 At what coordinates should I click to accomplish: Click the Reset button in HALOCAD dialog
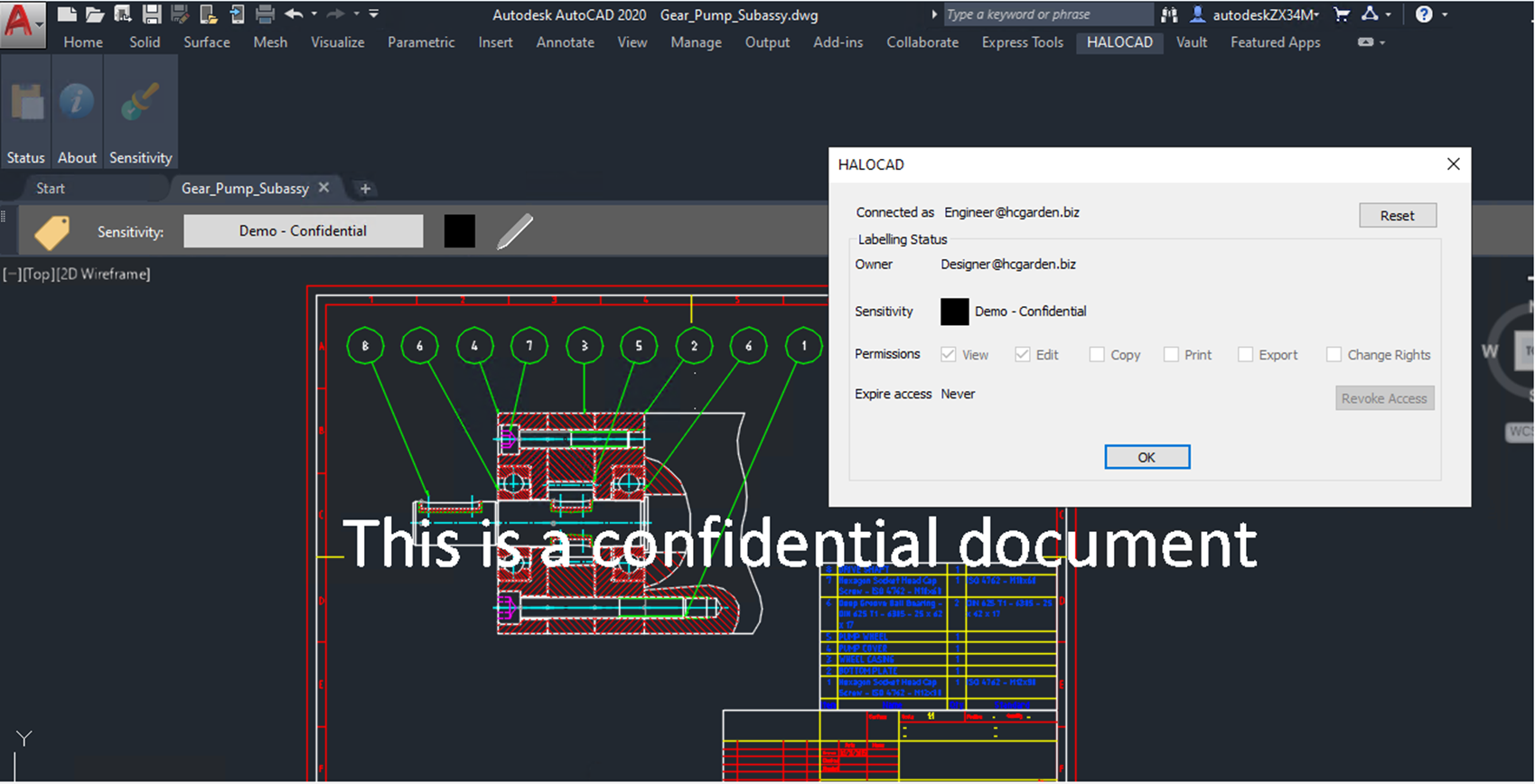(x=1398, y=216)
